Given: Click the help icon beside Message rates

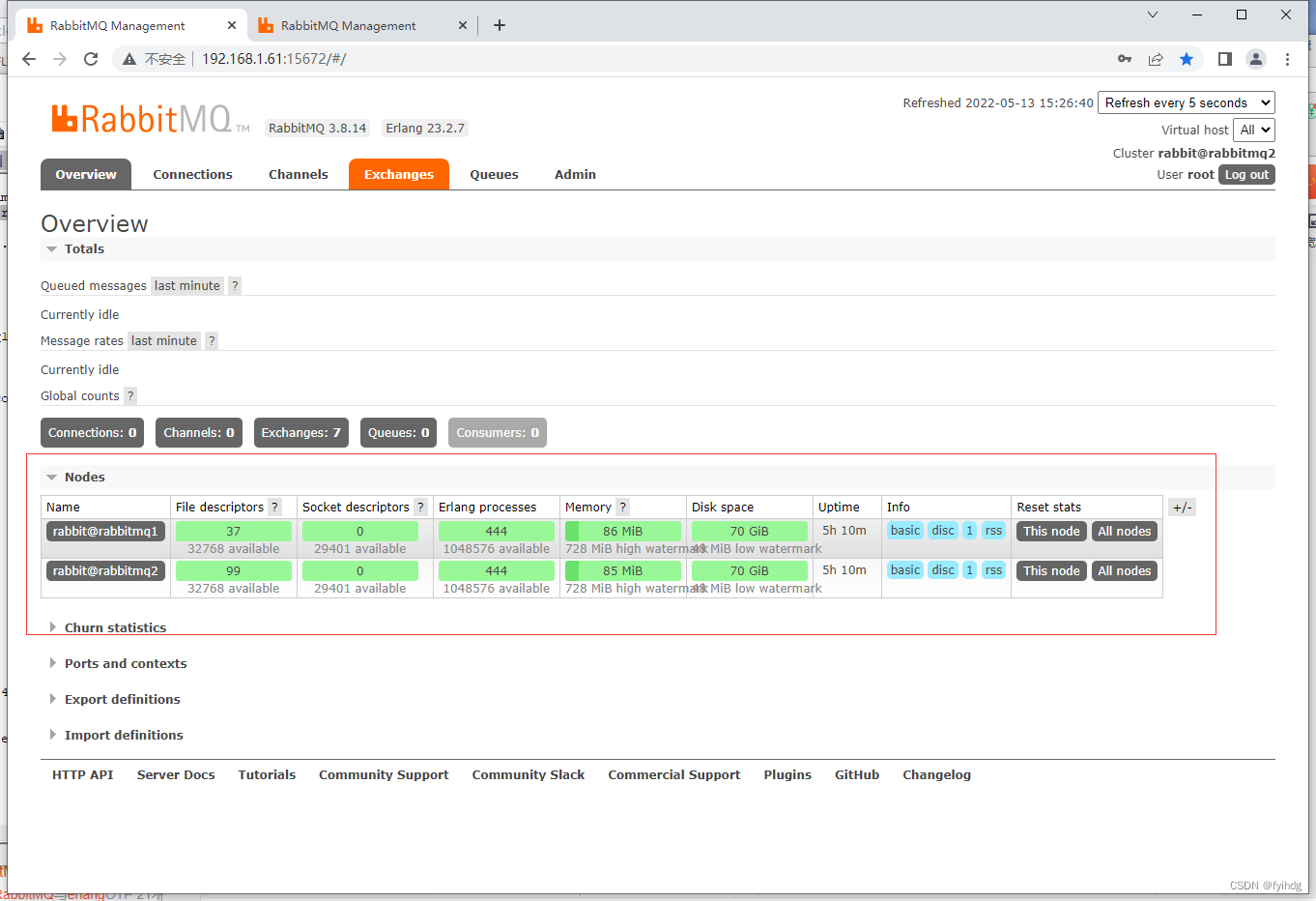Looking at the screenshot, I should point(212,340).
